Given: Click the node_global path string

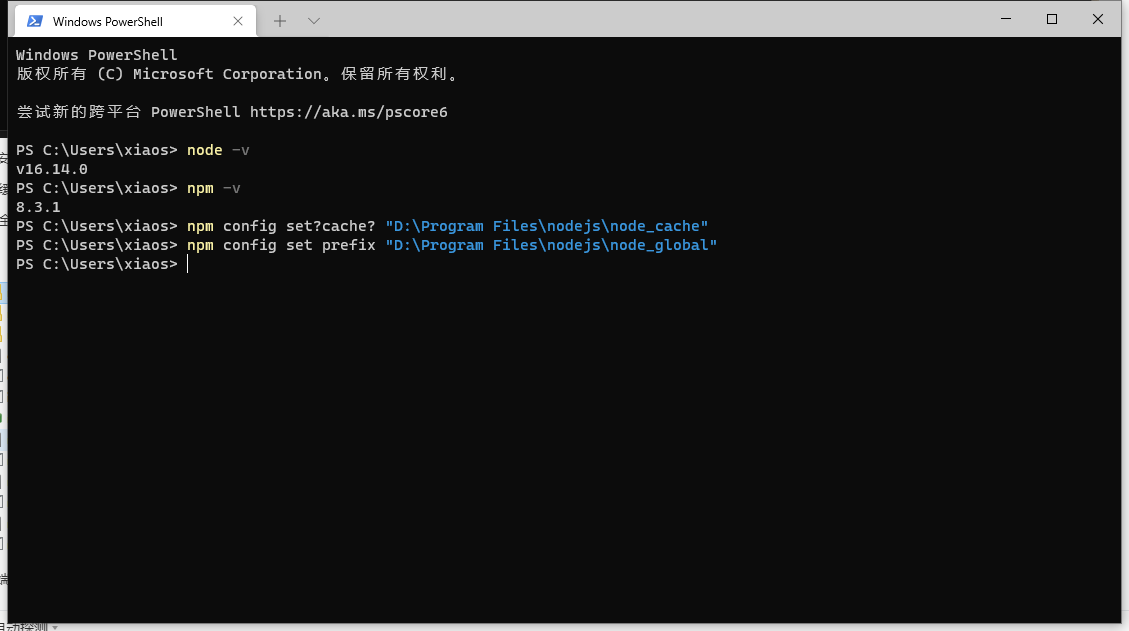Looking at the screenshot, I should pyautogui.click(x=551, y=245).
